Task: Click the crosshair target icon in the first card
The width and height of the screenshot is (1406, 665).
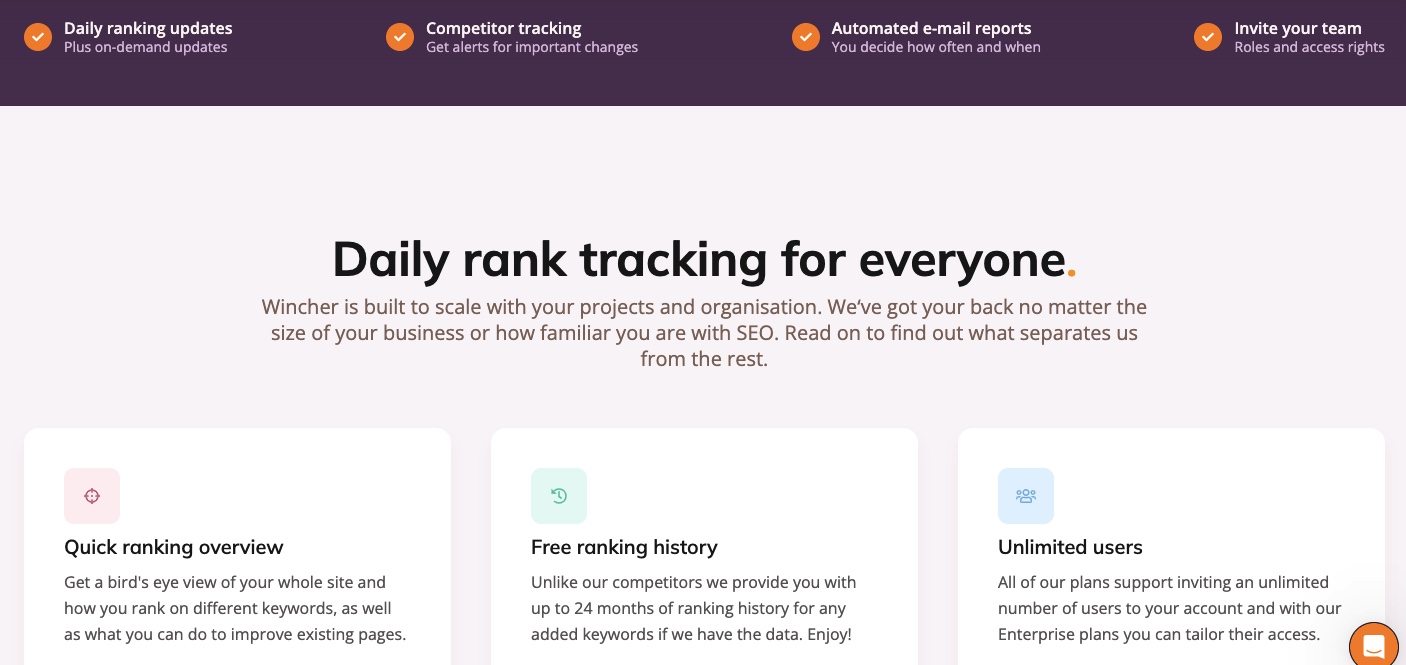Action: pos(92,496)
